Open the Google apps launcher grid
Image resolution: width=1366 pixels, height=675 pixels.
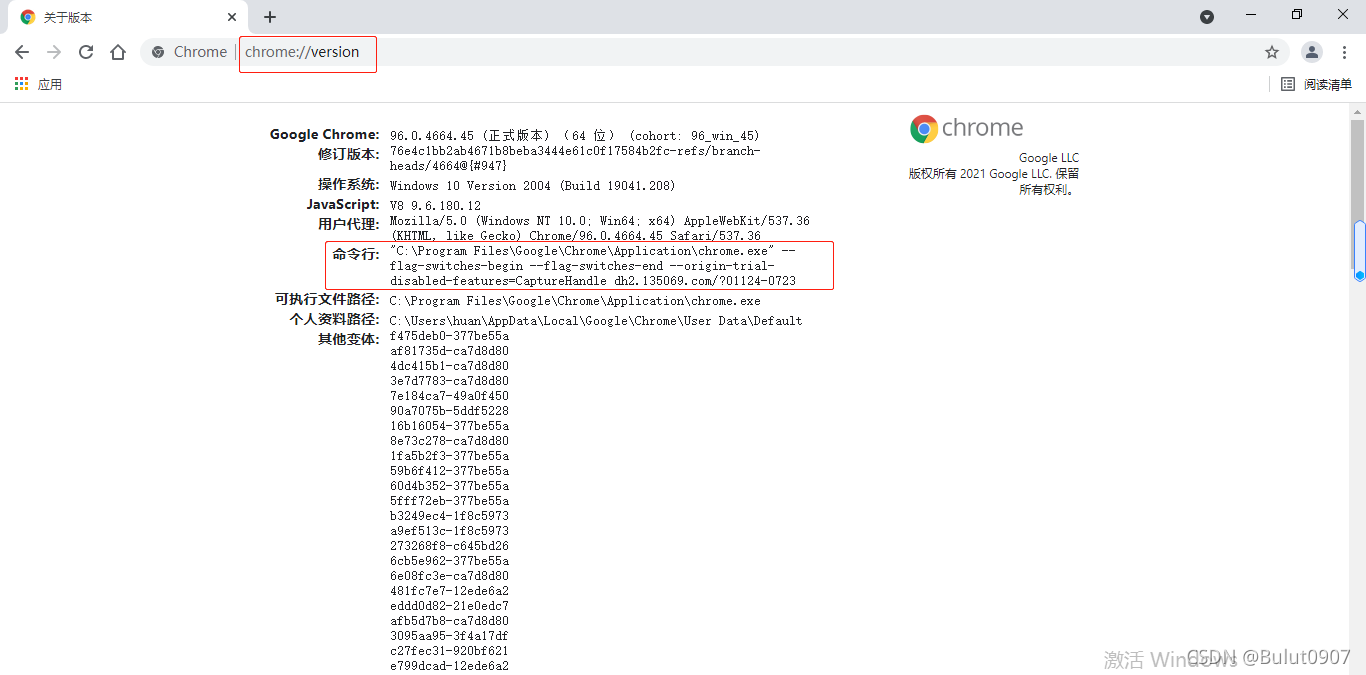point(21,84)
